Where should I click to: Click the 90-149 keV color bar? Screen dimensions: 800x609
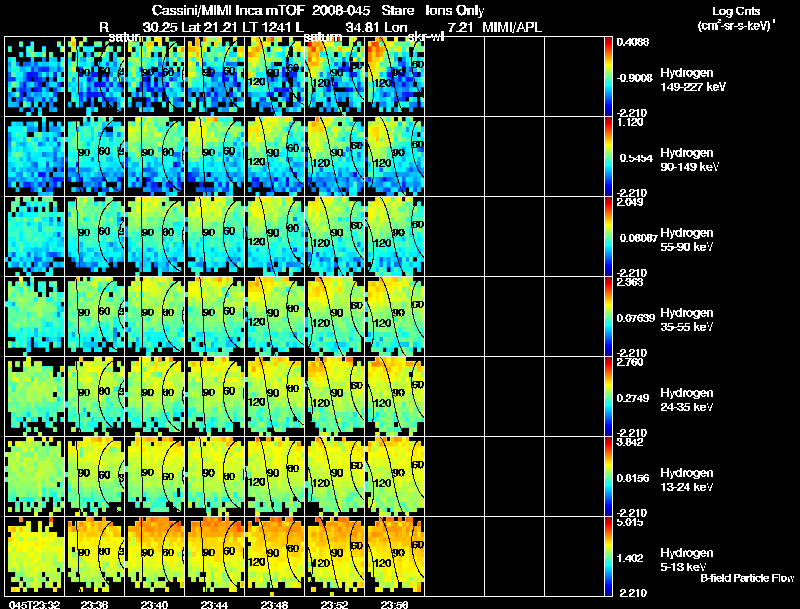point(608,157)
